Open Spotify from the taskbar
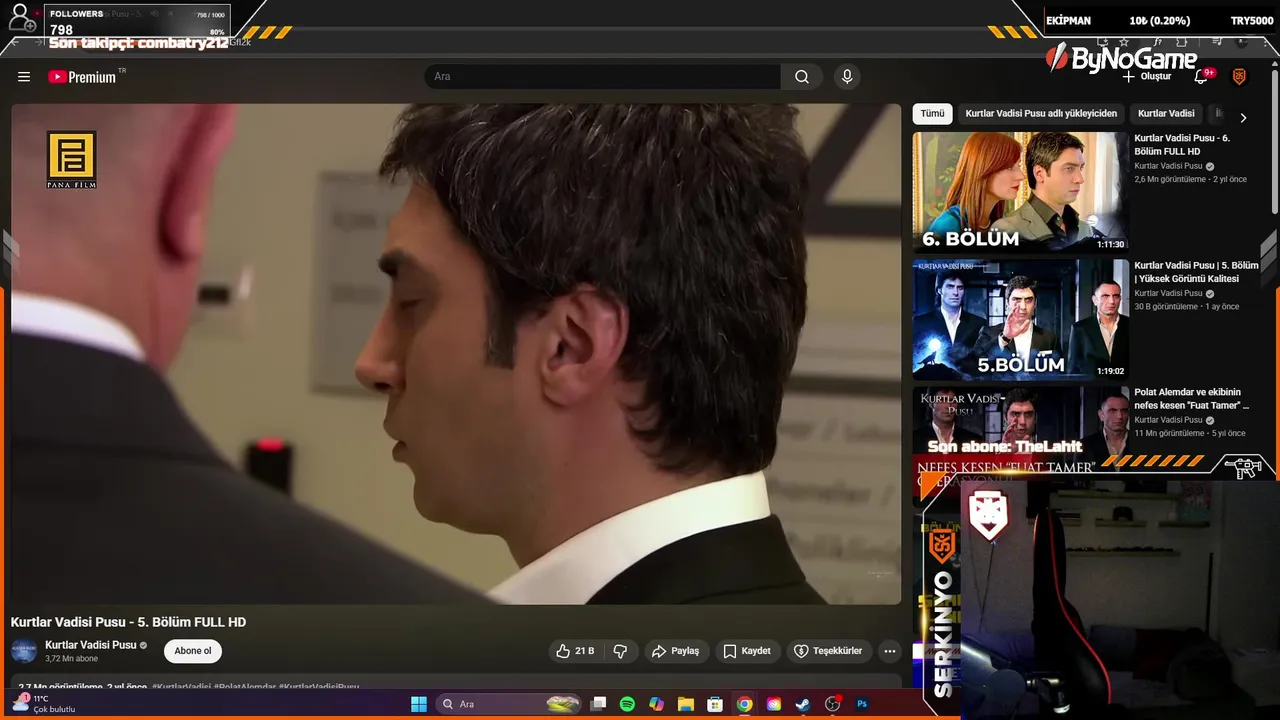The width and height of the screenshot is (1280, 720). [x=627, y=704]
